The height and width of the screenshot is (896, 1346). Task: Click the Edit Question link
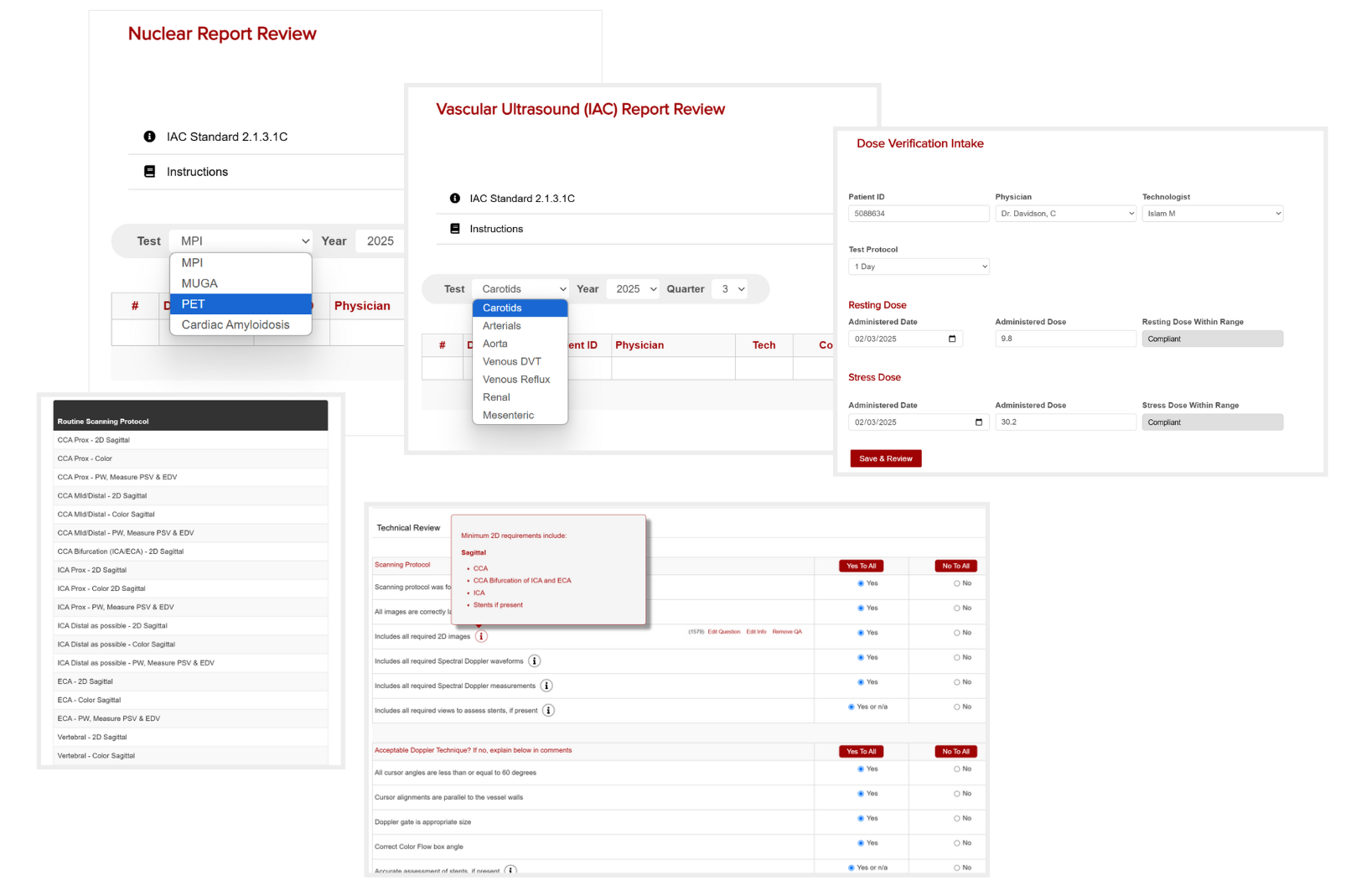(x=724, y=632)
